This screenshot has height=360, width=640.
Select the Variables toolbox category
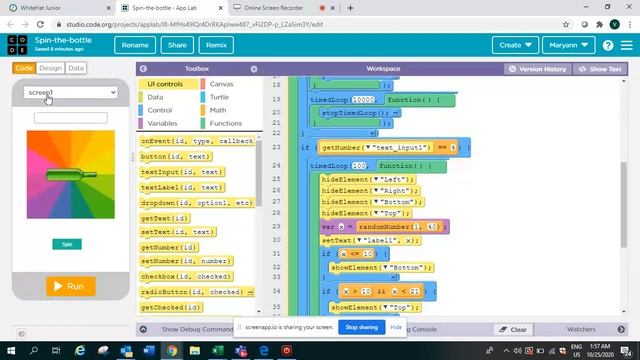point(162,123)
